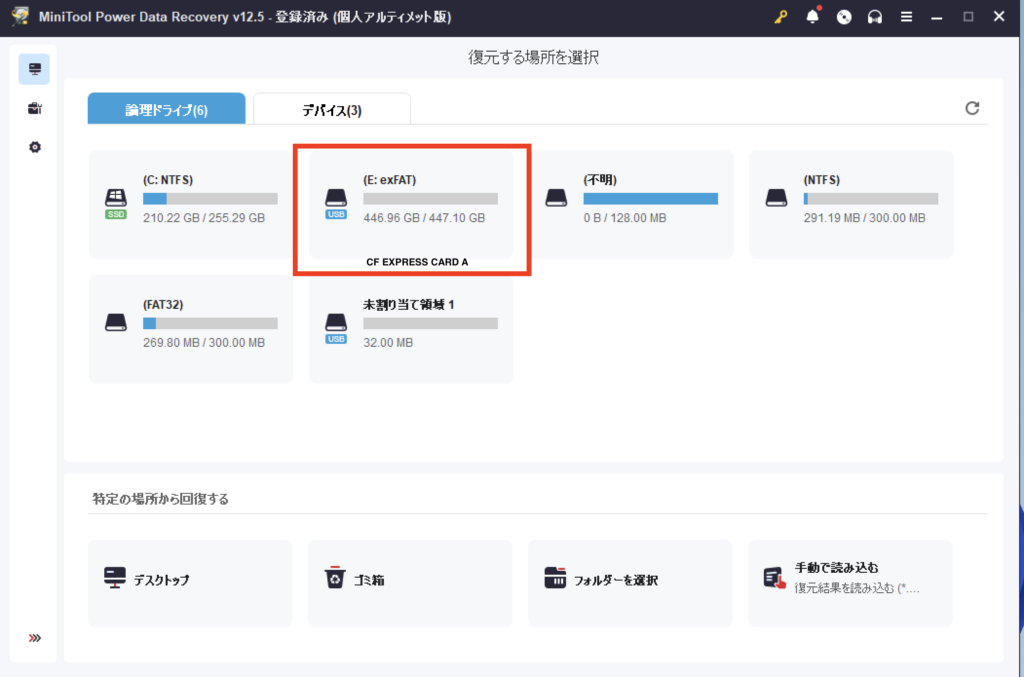1024x677 pixels.
Task: Choose フォルダーを選択 option
Action: coord(630,583)
